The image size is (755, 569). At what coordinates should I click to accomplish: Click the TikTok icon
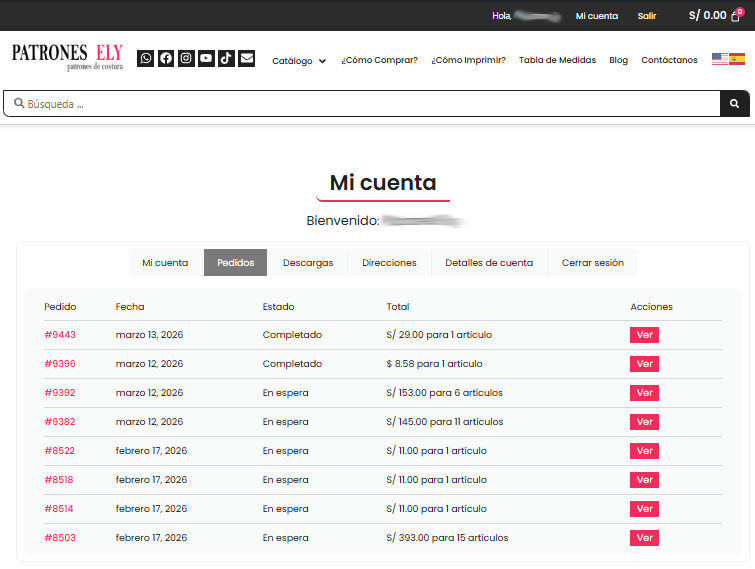226,58
